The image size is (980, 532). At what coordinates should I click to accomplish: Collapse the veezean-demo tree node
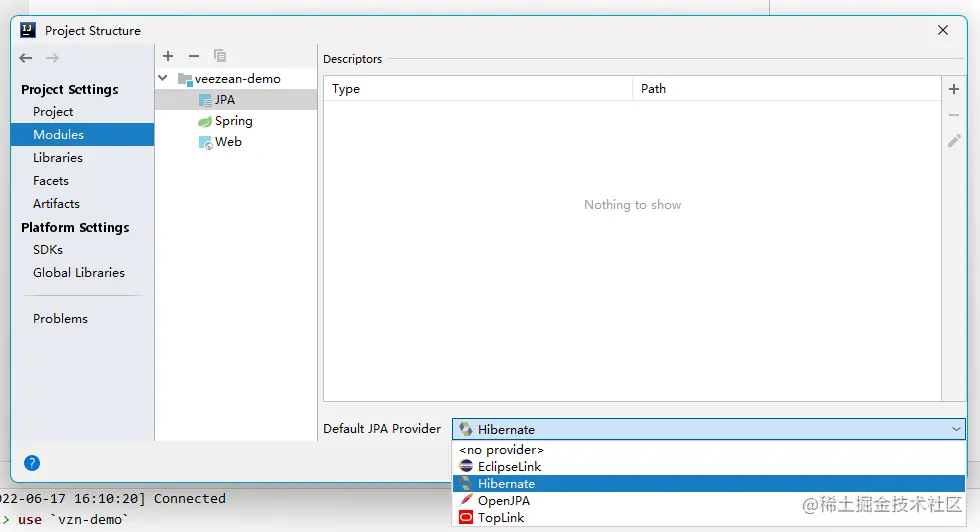163,78
